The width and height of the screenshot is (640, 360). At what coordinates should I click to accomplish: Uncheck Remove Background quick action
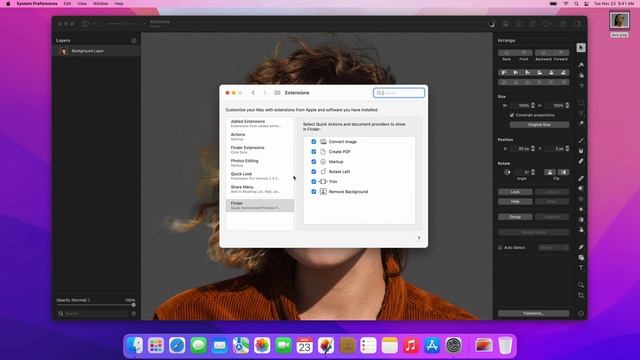(313, 191)
